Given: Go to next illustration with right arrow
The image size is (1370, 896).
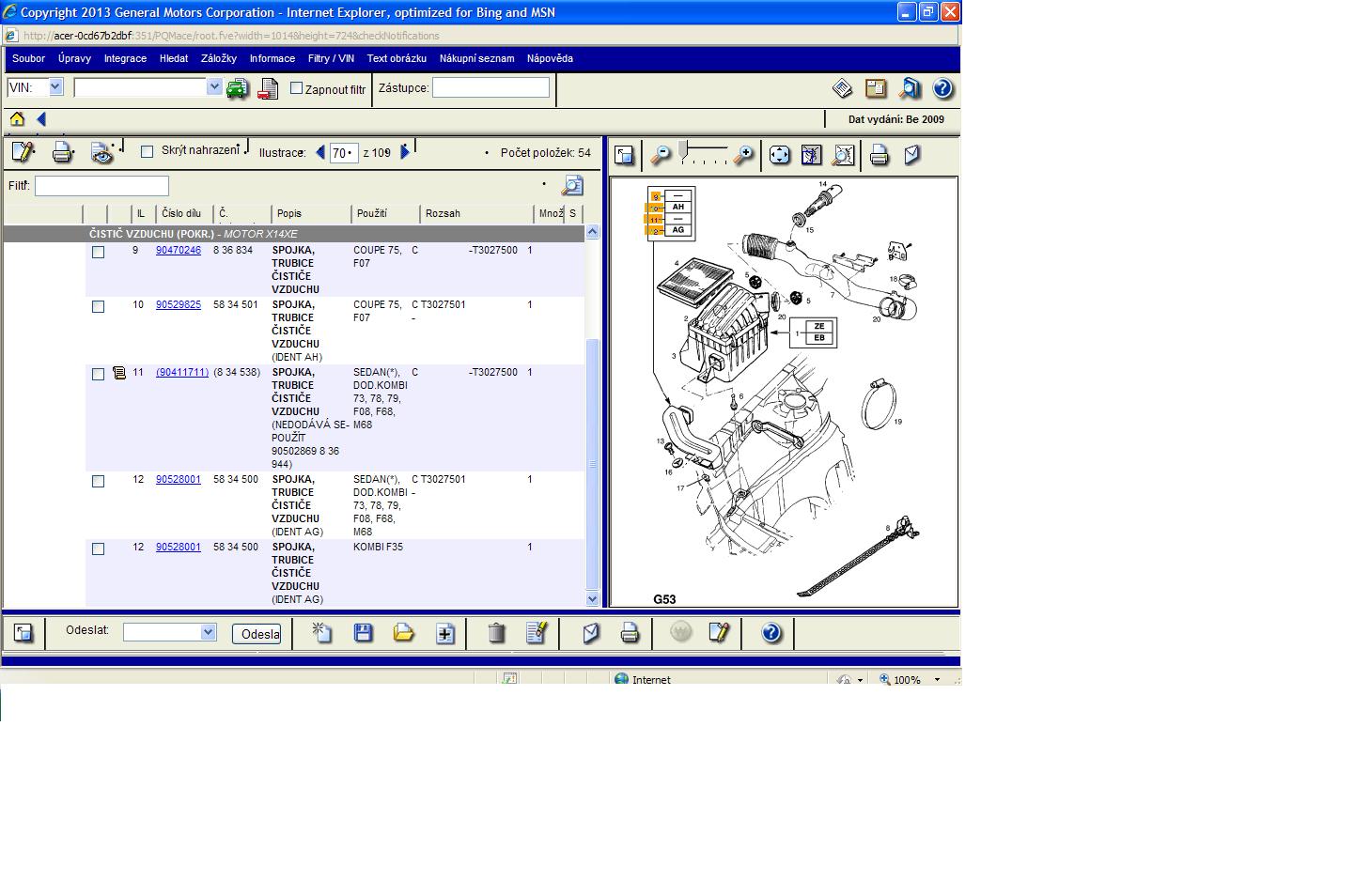Looking at the screenshot, I should tap(405, 152).
